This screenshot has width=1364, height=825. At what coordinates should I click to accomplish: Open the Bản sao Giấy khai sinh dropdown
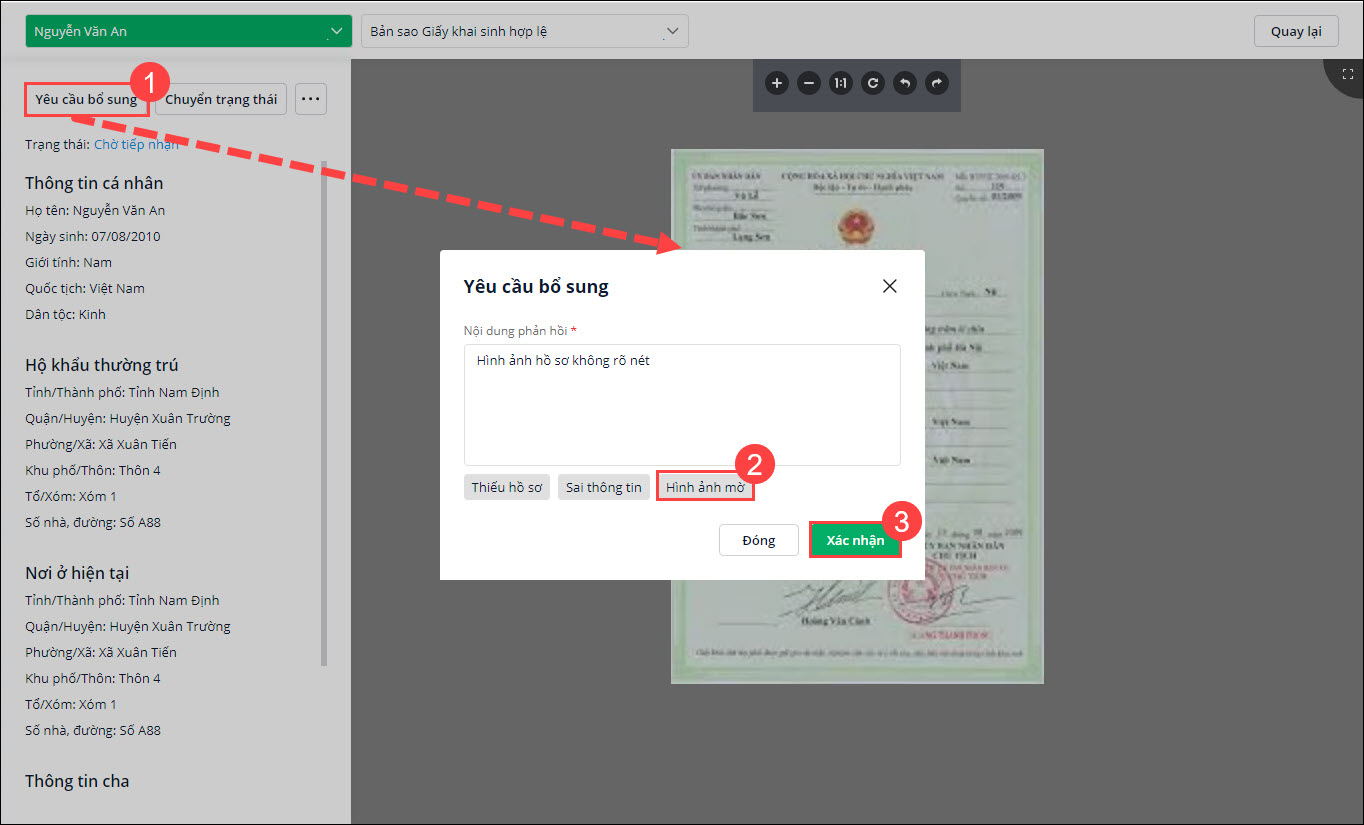pyautogui.click(x=525, y=31)
